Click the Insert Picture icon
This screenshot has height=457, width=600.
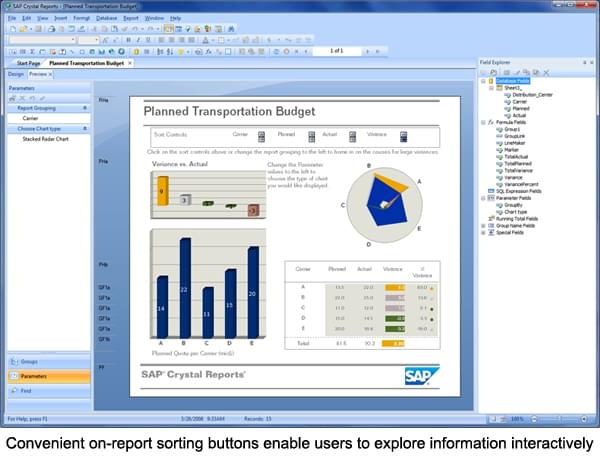92,52
